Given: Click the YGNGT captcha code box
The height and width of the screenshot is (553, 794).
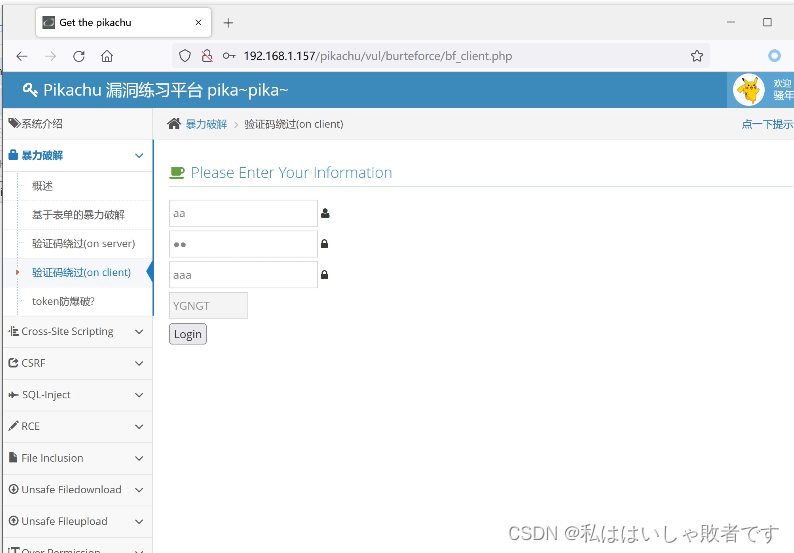Looking at the screenshot, I should point(208,305).
